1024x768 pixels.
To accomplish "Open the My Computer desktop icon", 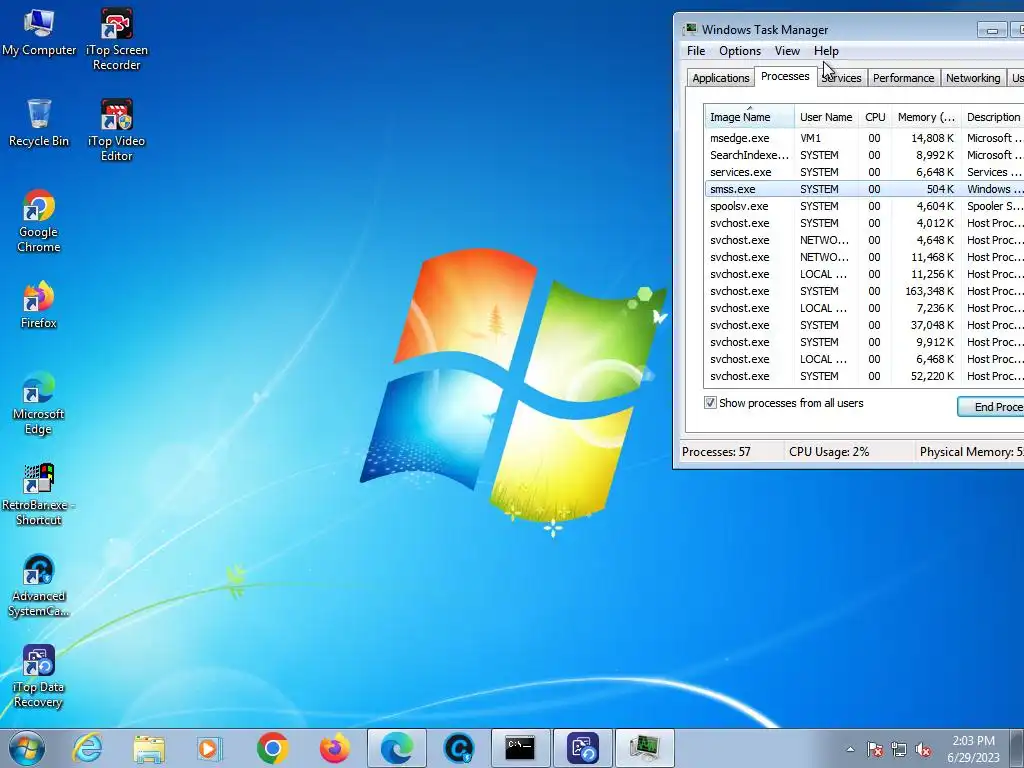I will 39,33.
